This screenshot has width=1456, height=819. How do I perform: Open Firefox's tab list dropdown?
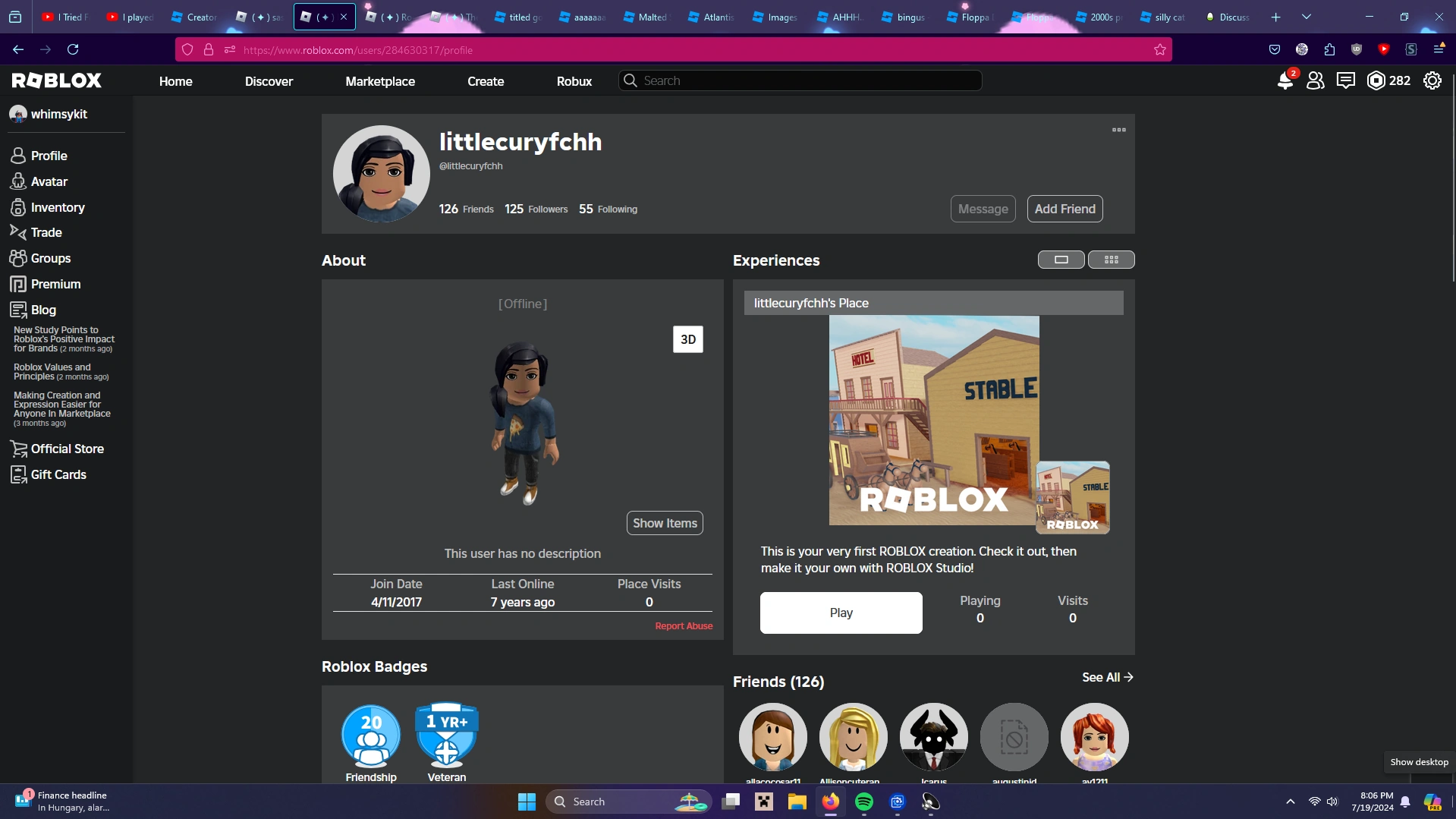pos(1307,16)
